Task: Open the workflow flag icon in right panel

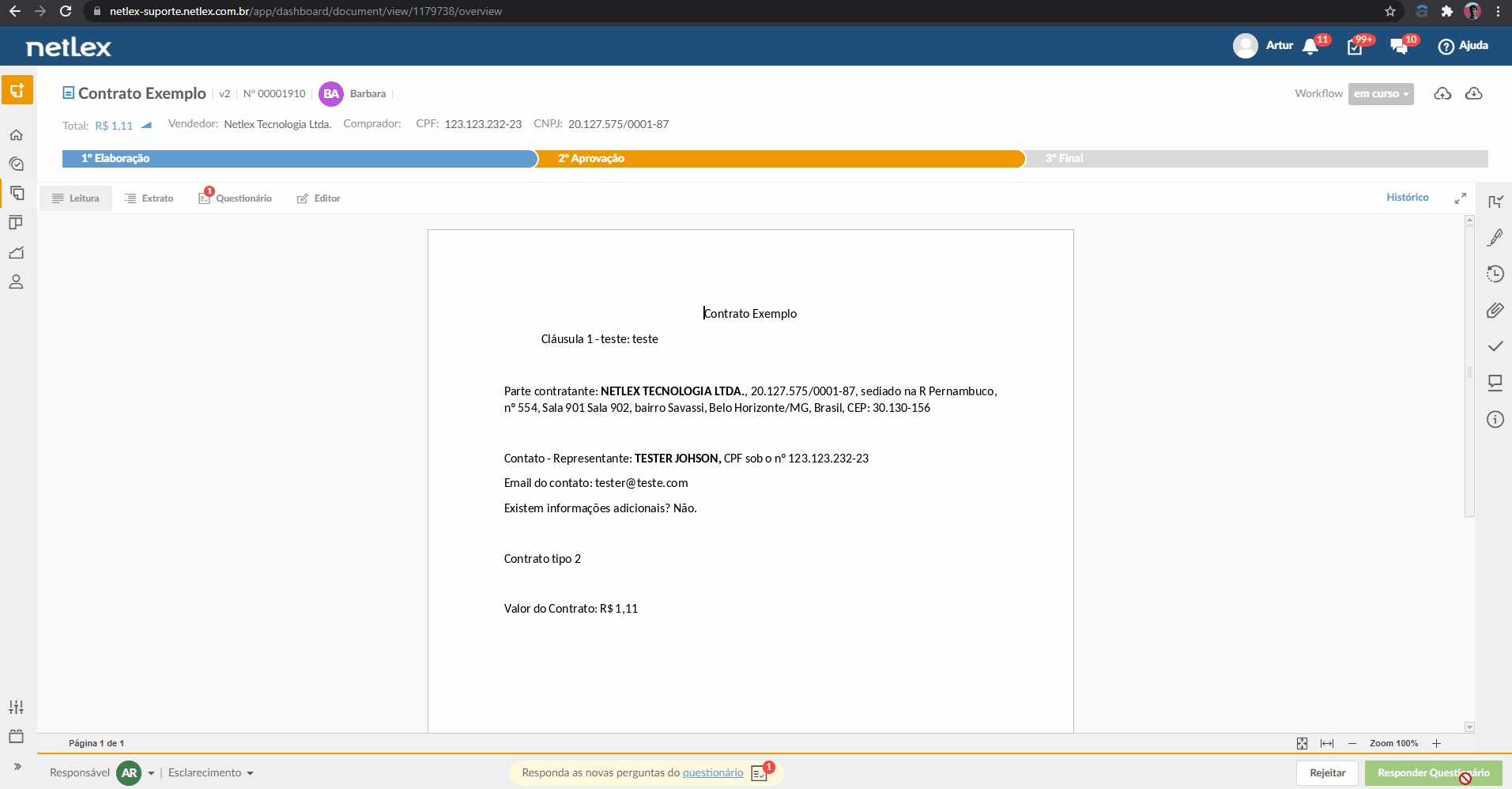Action: pyautogui.click(x=1495, y=202)
